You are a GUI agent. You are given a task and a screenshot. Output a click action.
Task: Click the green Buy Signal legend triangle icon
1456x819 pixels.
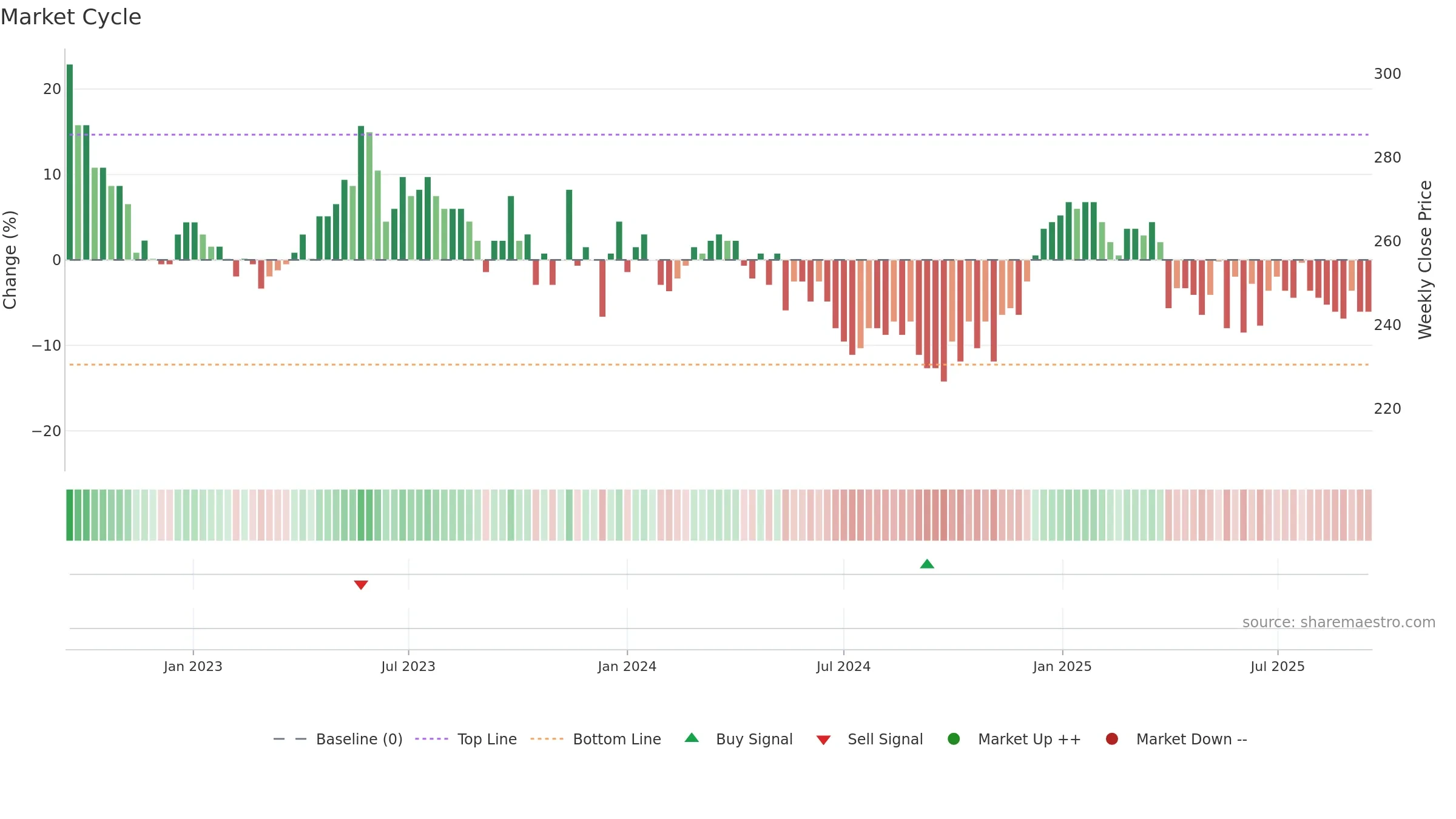[x=692, y=738]
